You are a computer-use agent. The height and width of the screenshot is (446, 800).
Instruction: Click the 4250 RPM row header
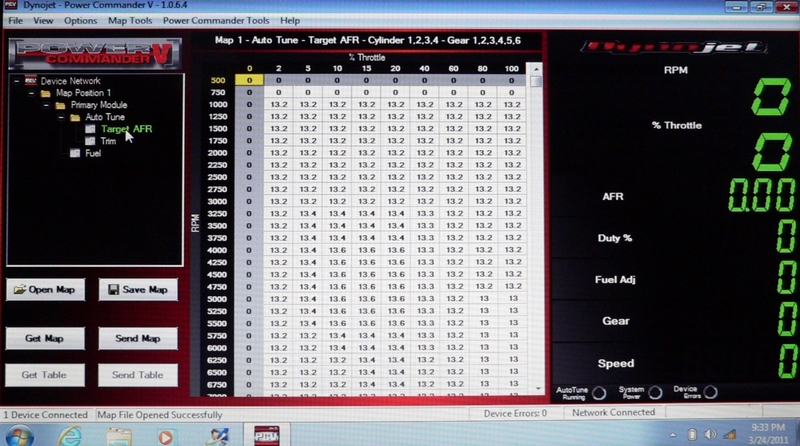(217, 262)
